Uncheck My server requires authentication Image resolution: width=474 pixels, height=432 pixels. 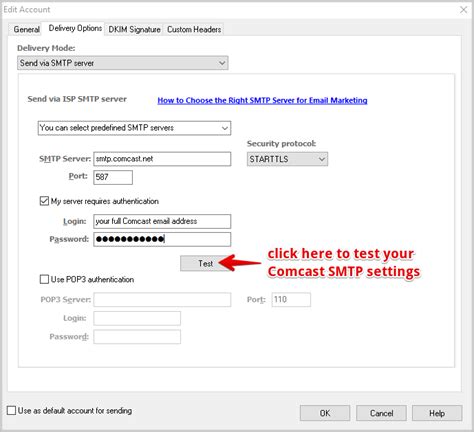click(x=44, y=201)
